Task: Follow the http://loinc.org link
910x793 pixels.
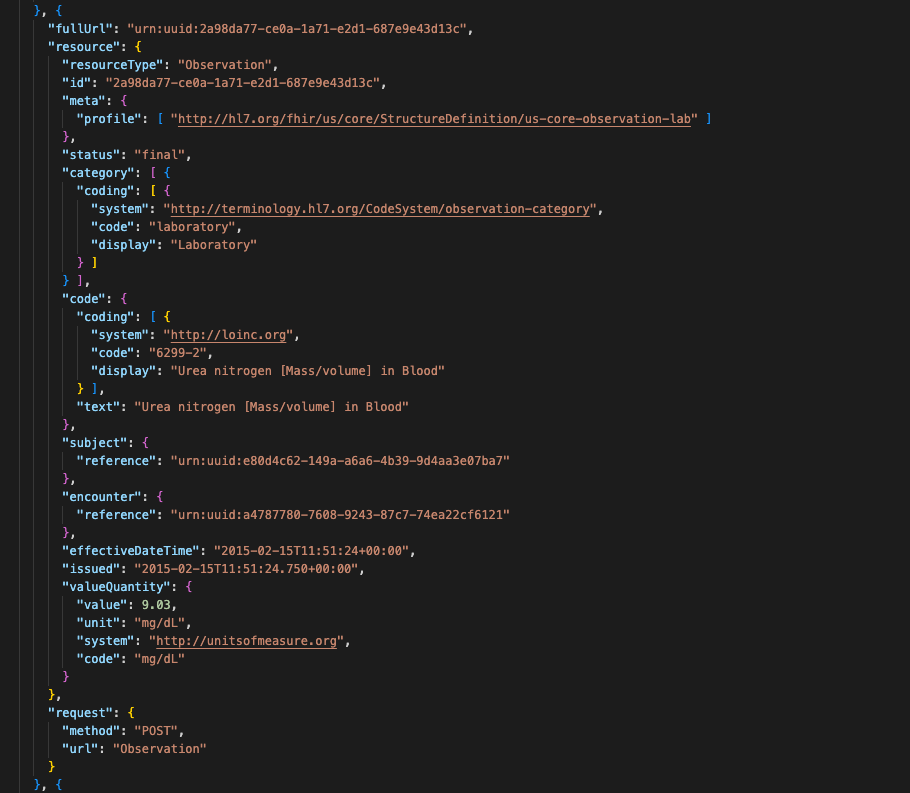Action: 228,335
